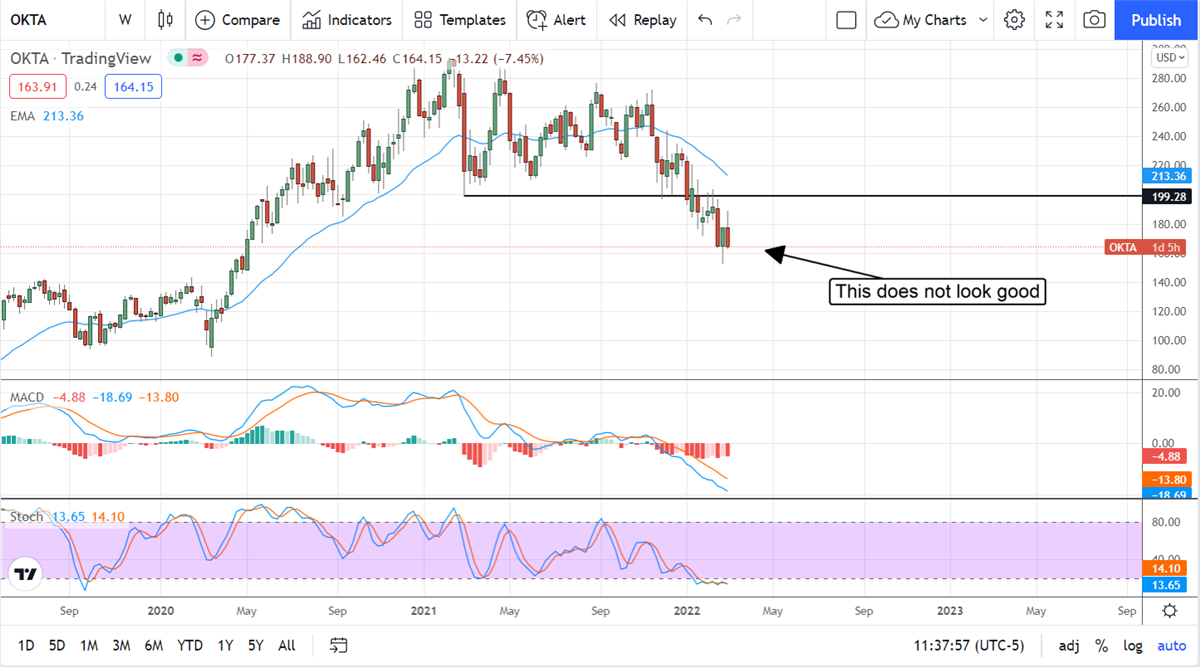Change the W weekly interval selector
The image size is (1200, 667).
125,20
